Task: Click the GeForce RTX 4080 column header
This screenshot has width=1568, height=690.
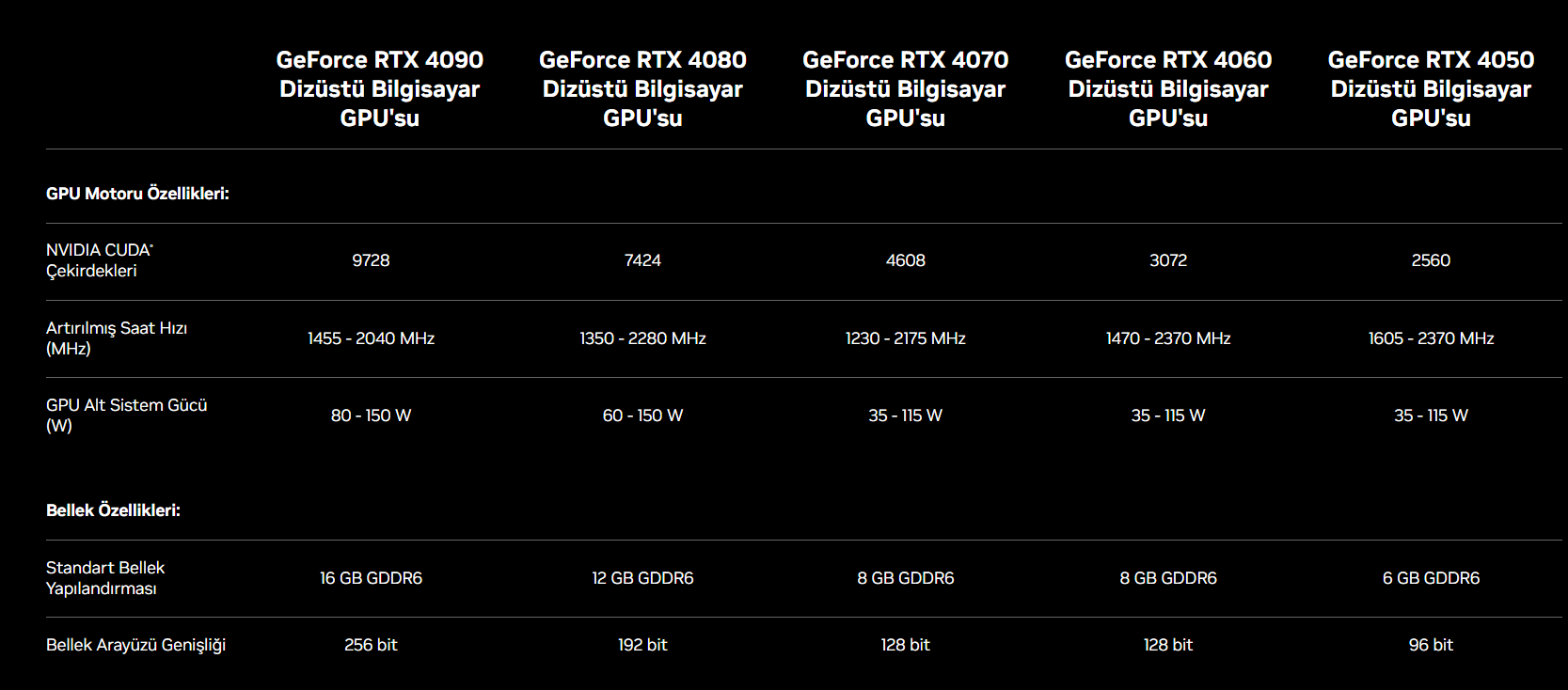Action: (642, 88)
